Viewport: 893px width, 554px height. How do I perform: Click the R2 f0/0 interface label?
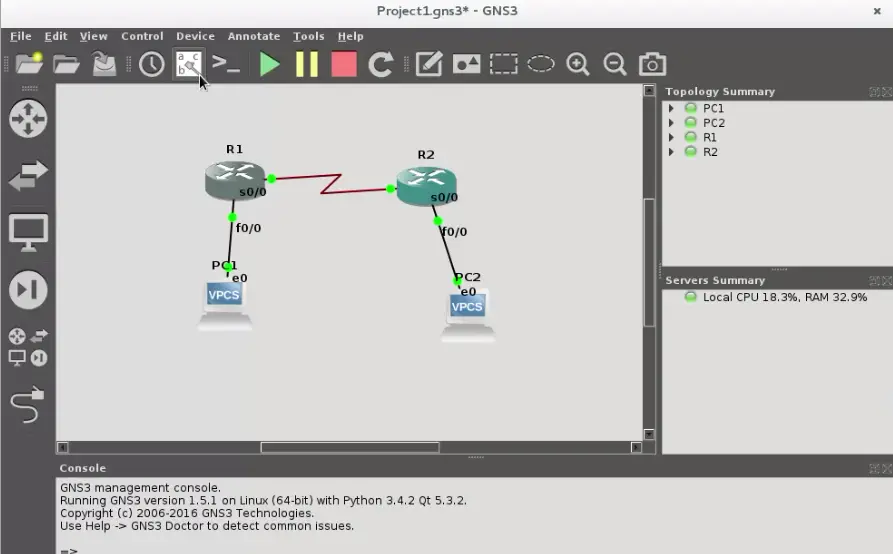455,232
